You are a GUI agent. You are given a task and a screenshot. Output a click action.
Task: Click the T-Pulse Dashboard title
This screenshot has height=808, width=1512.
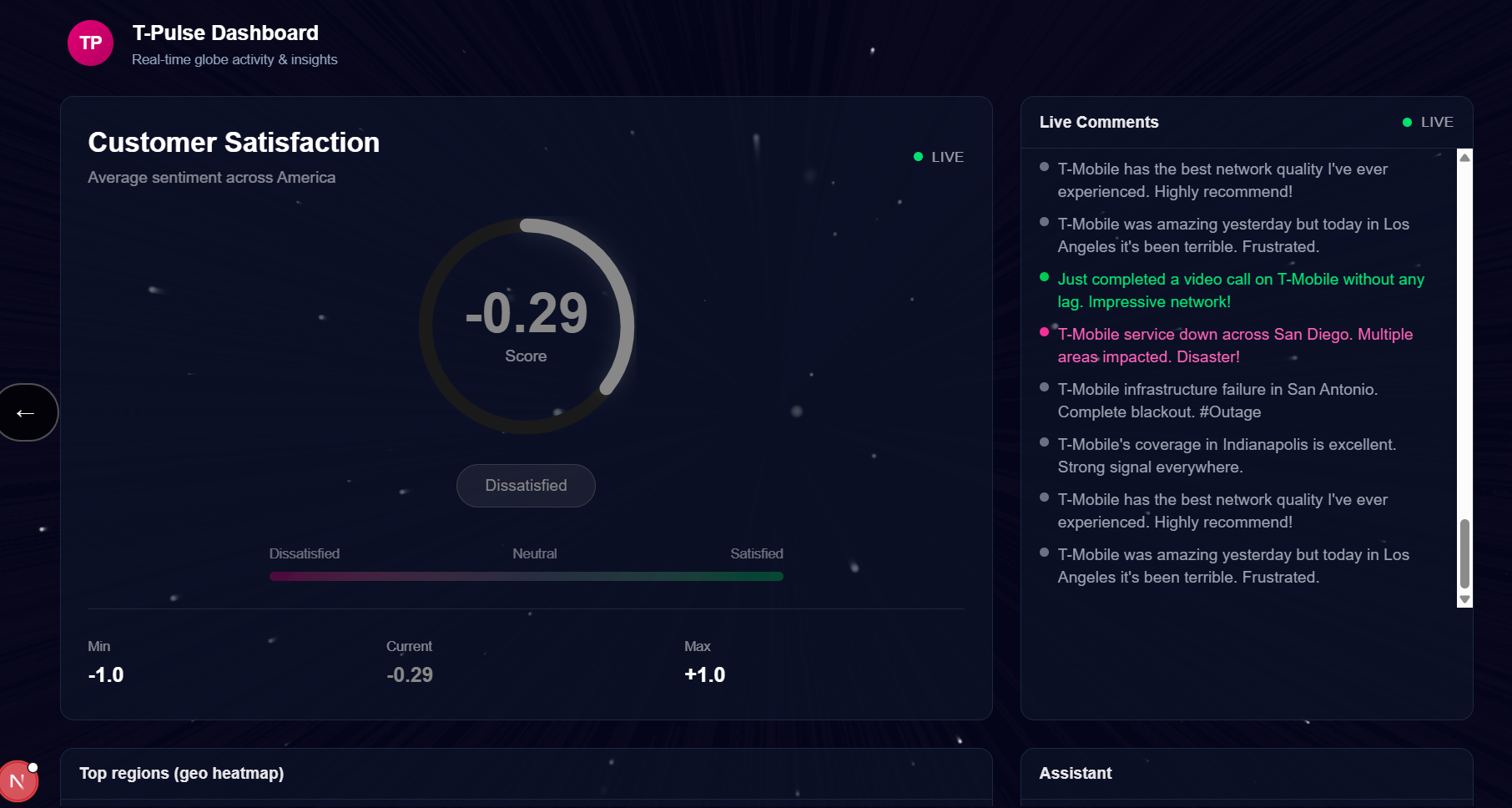click(x=225, y=33)
